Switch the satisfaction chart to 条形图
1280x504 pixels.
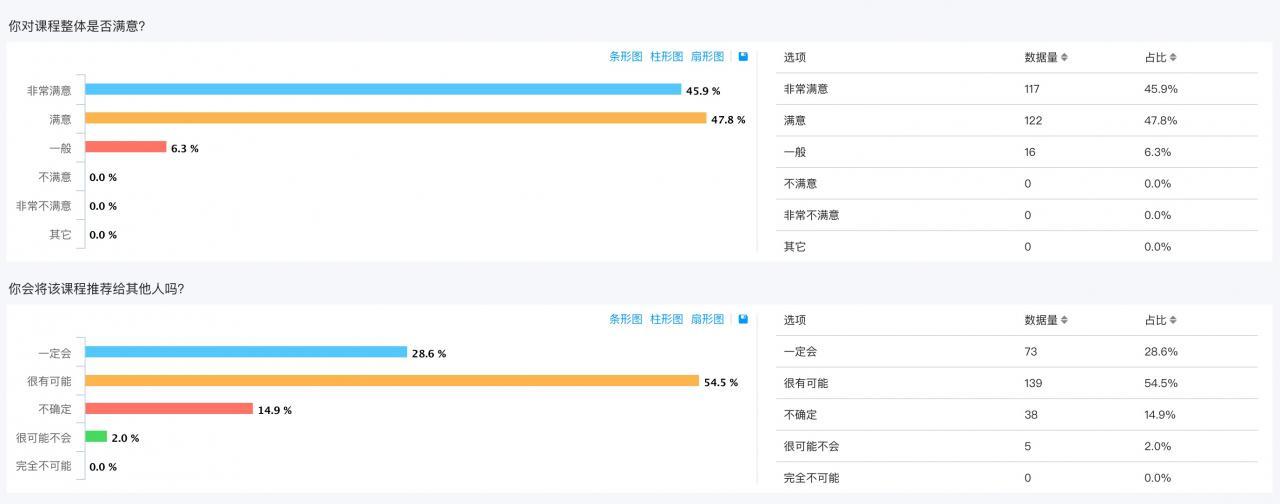click(x=626, y=57)
